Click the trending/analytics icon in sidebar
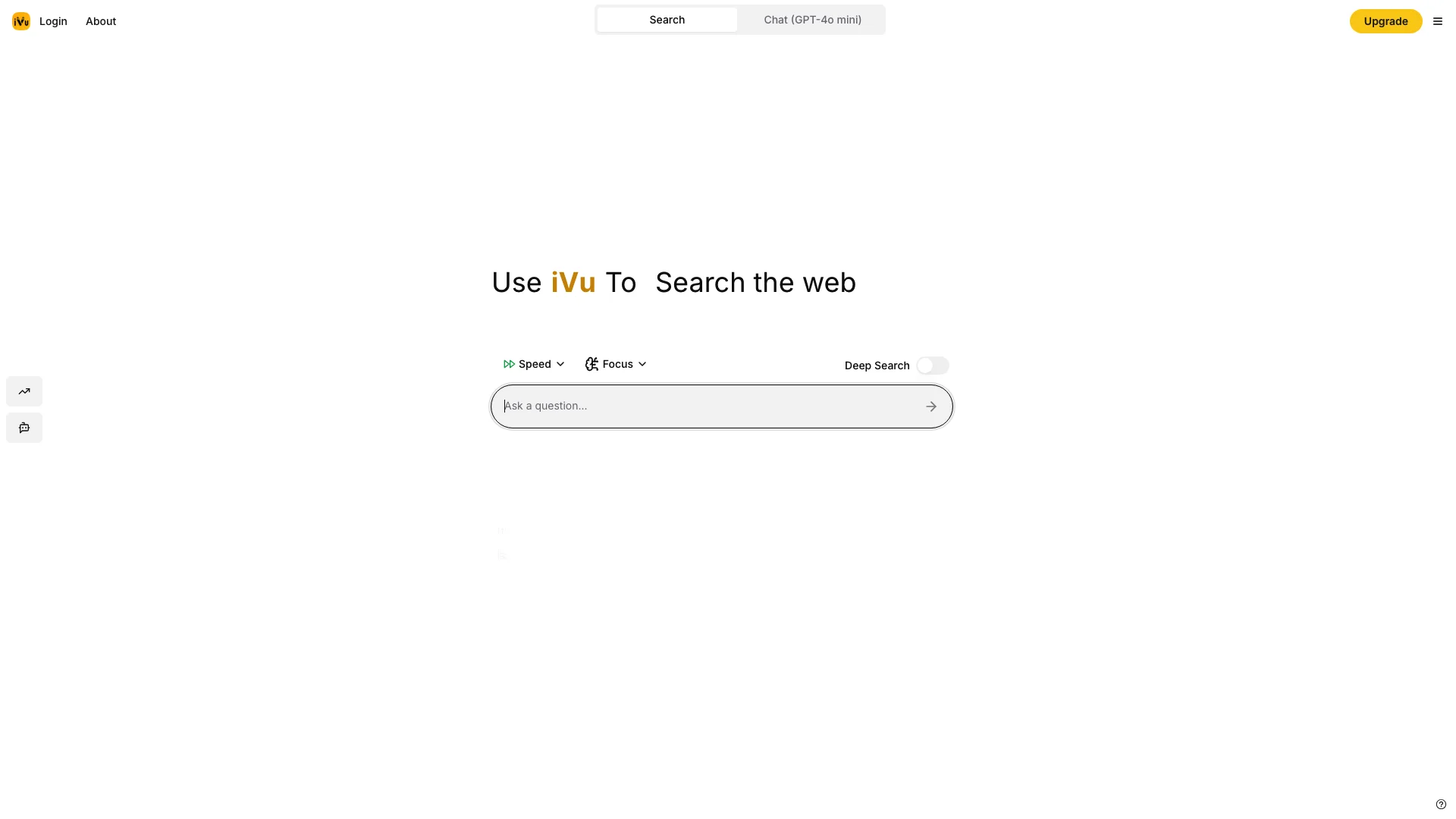The height and width of the screenshot is (819, 1456). point(24,391)
